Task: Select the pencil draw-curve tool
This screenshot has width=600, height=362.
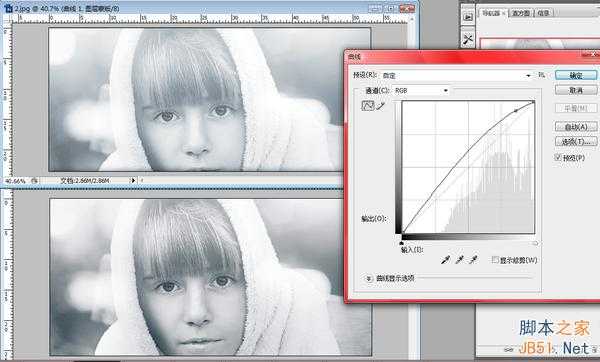Action: click(380, 106)
